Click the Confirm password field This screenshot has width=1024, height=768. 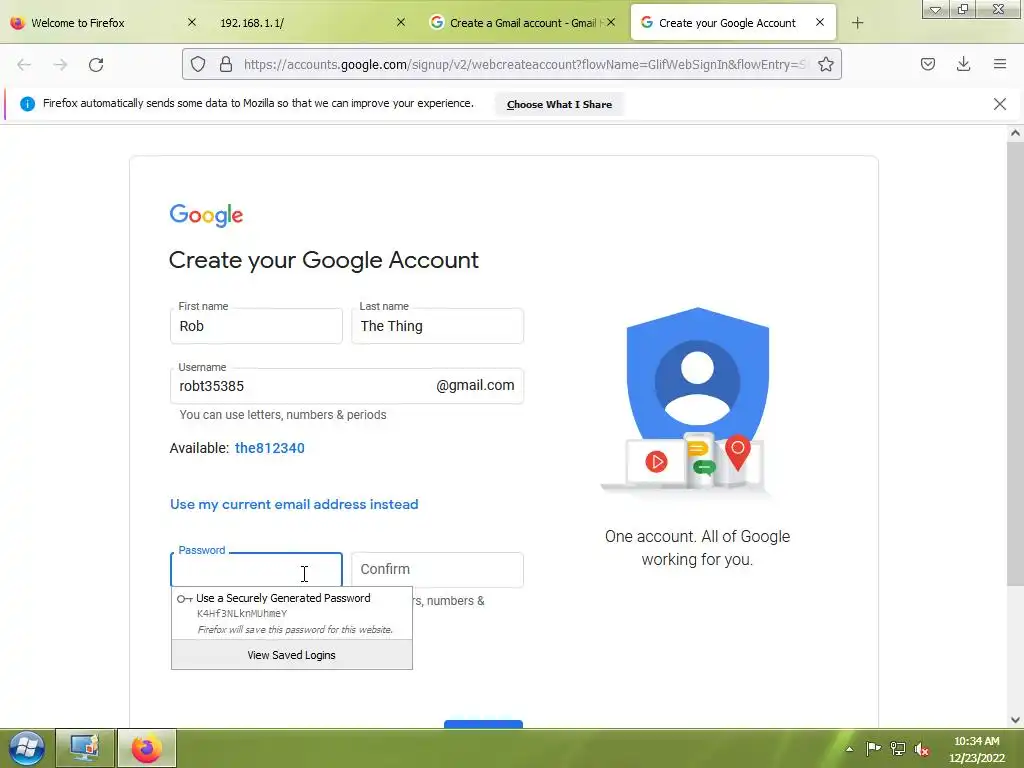pyautogui.click(x=438, y=569)
